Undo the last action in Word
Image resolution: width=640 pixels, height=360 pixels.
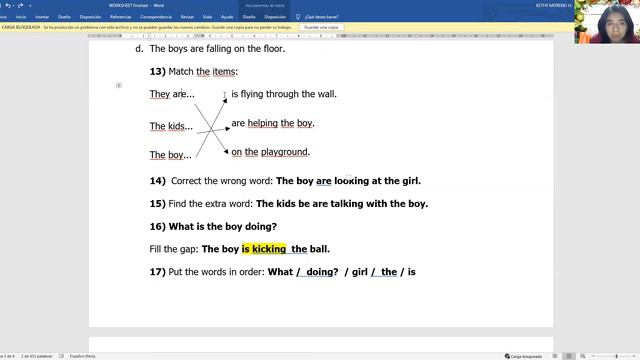click(8, 6)
